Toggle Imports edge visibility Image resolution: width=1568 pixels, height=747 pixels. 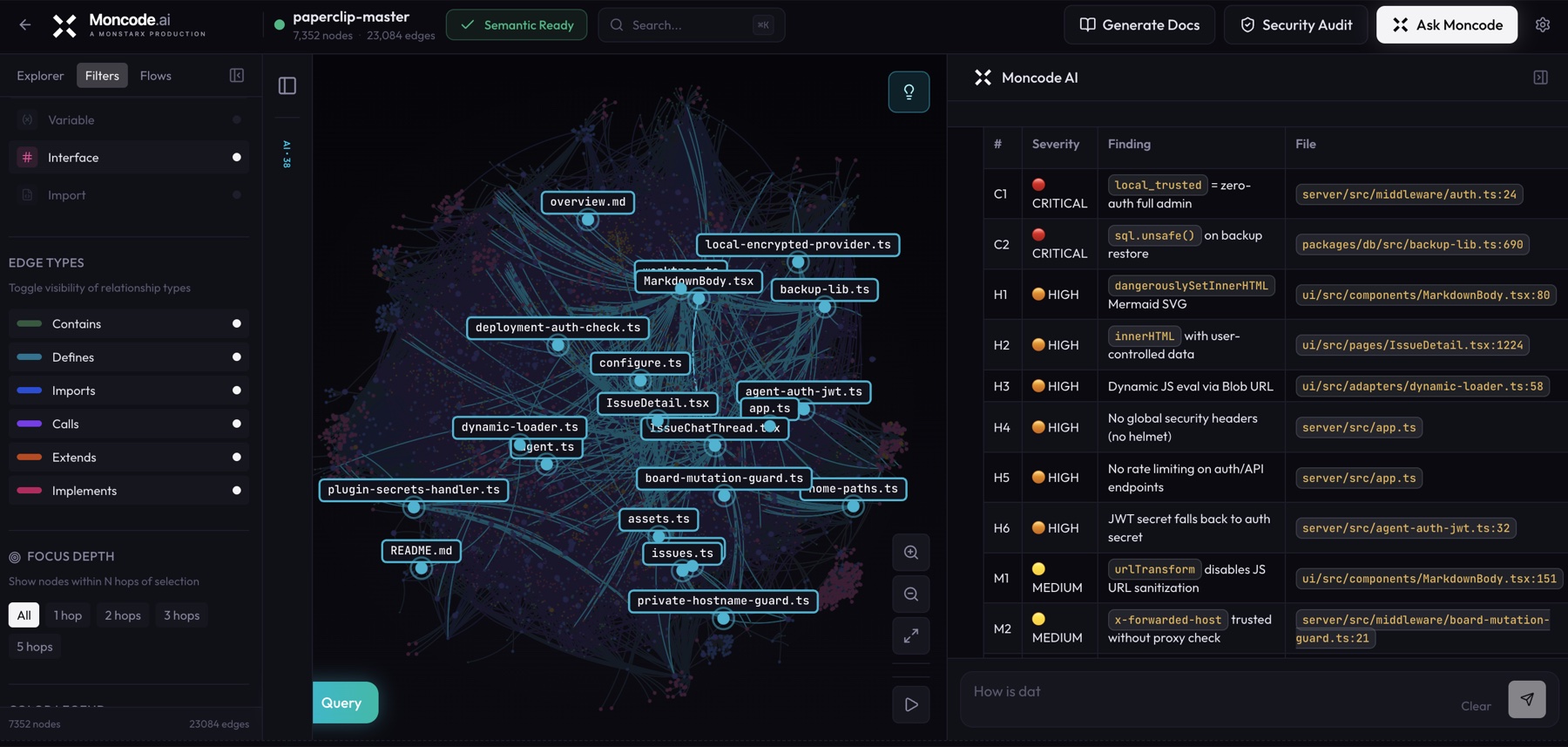pyautogui.click(x=237, y=390)
